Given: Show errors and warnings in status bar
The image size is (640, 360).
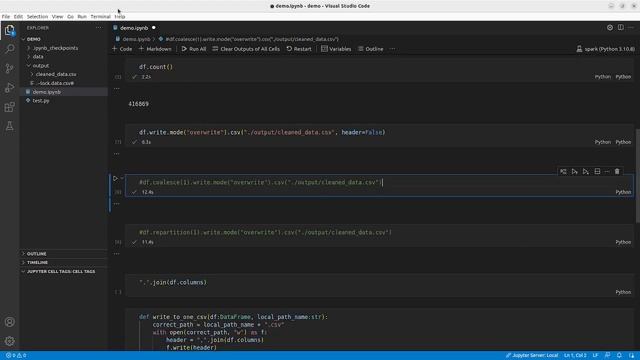Looking at the screenshot, I should point(16,356).
